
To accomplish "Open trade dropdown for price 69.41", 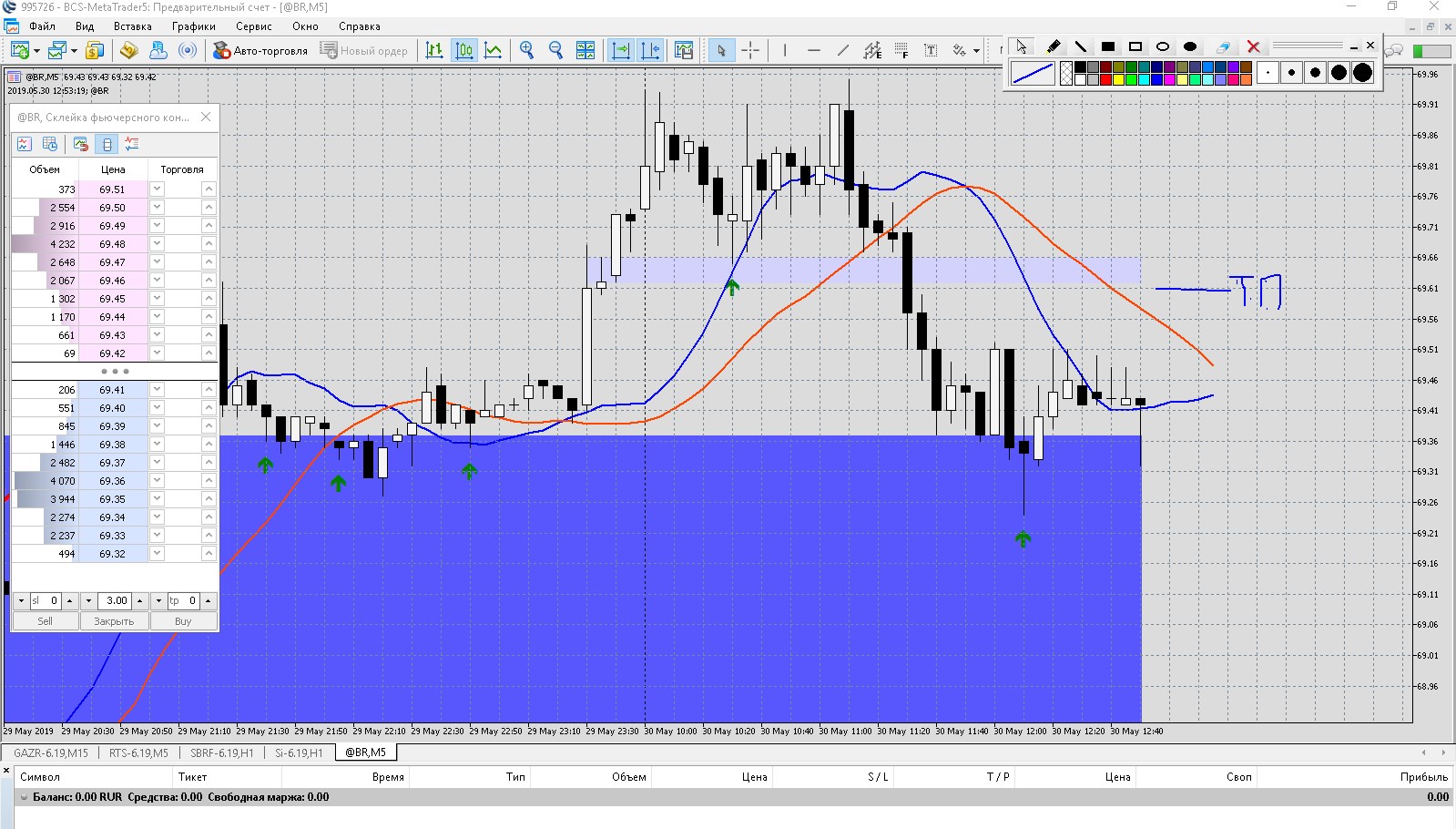I will (157, 389).
